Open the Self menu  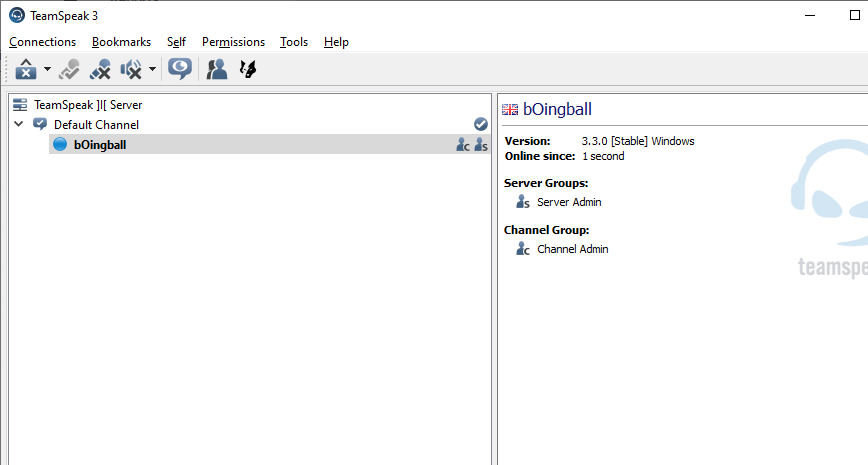(x=177, y=42)
